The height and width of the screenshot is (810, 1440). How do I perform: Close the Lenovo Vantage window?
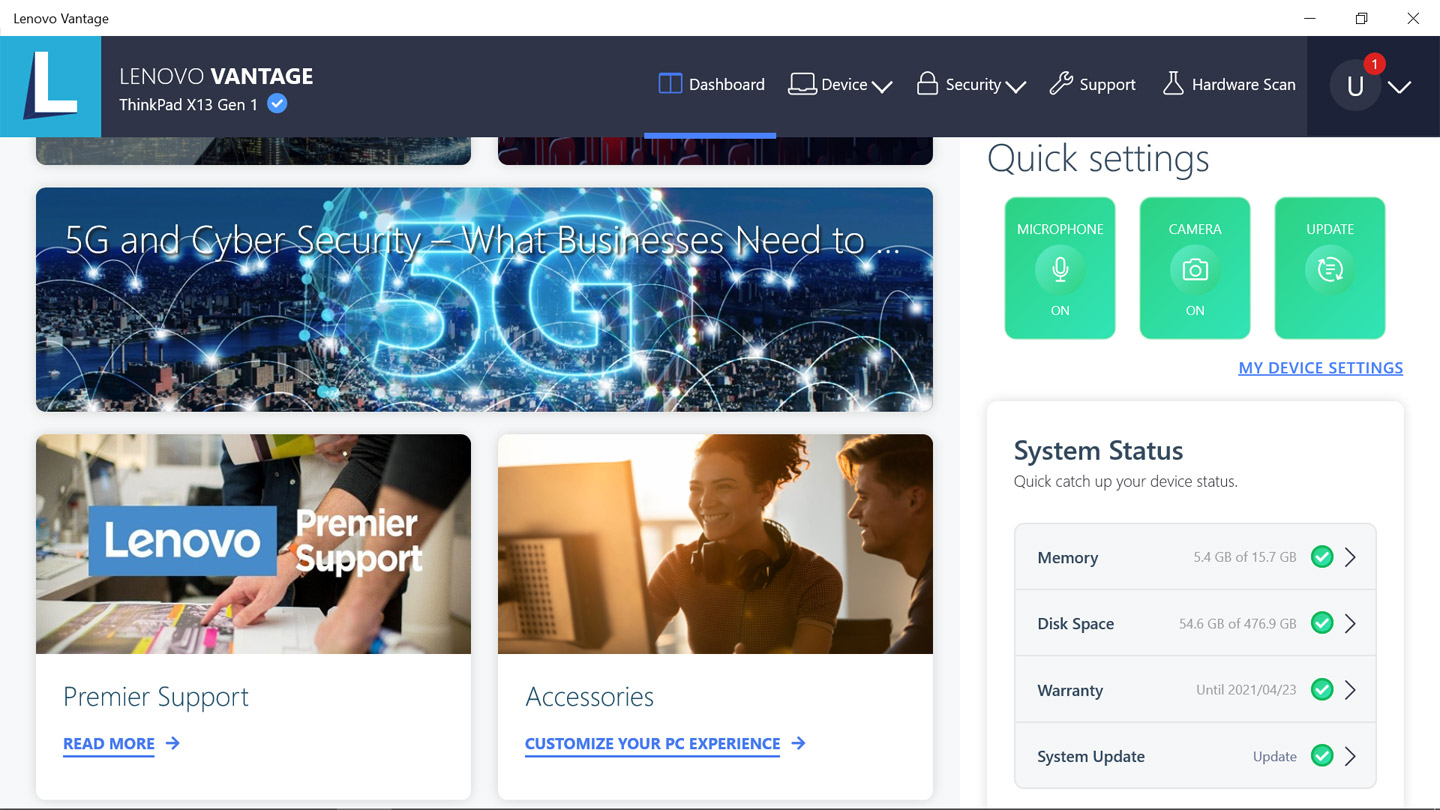pyautogui.click(x=1413, y=18)
